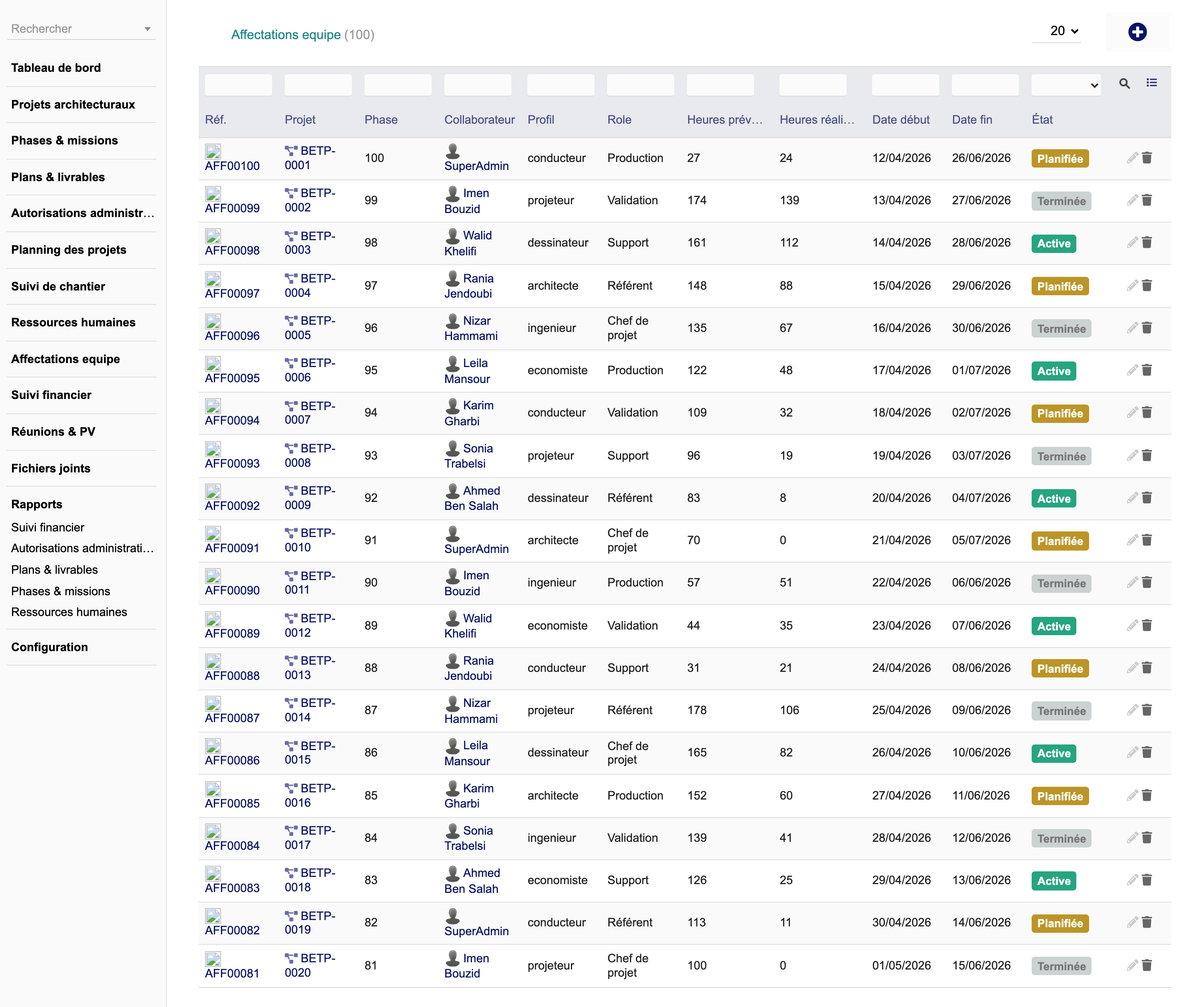
Task: Click the Terminée status badge in row AFF00099
Action: pyautogui.click(x=1061, y=201)
